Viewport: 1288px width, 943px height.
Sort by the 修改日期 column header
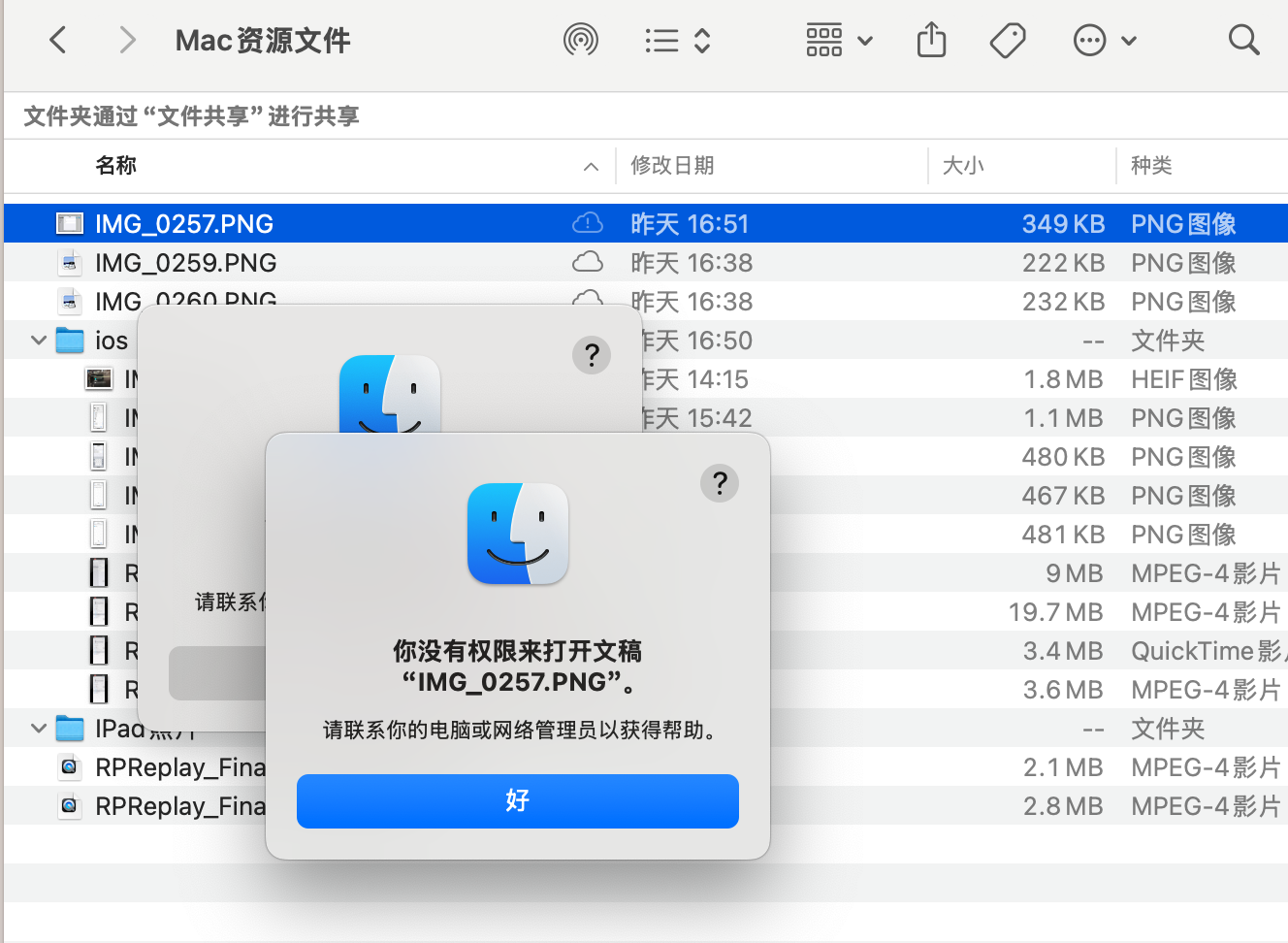[x=673, y=165]
